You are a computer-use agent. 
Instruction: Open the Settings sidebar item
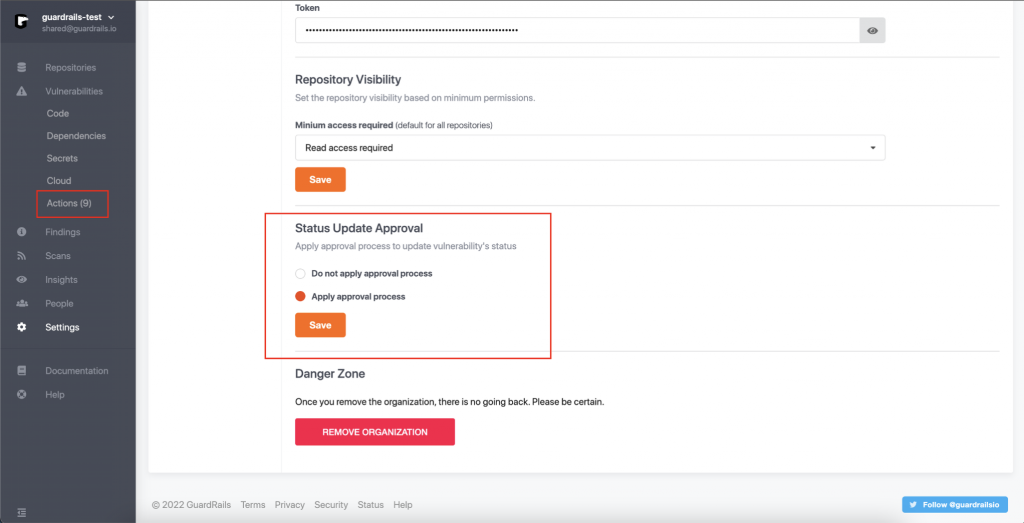click(x=62, y=327)
